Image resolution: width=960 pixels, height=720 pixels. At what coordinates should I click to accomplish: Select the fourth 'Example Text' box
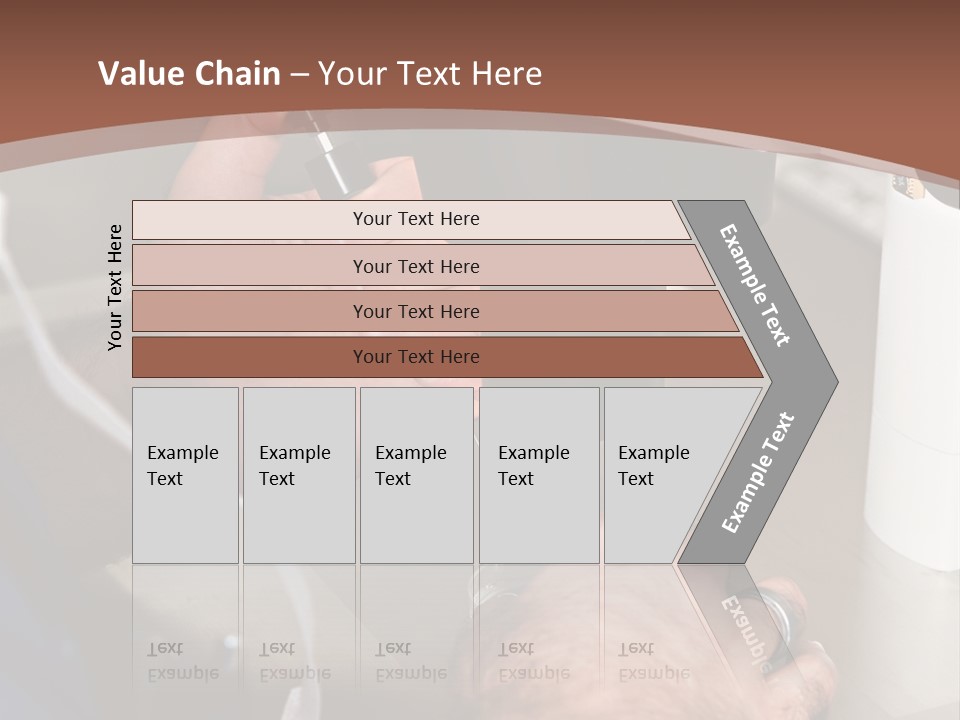[539, 475]
